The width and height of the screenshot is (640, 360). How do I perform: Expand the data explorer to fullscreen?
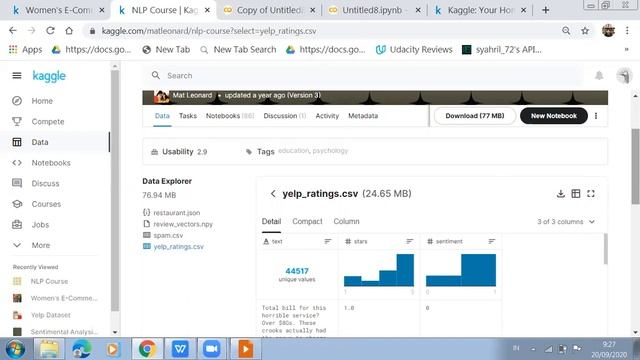click(x=591, y=194)
